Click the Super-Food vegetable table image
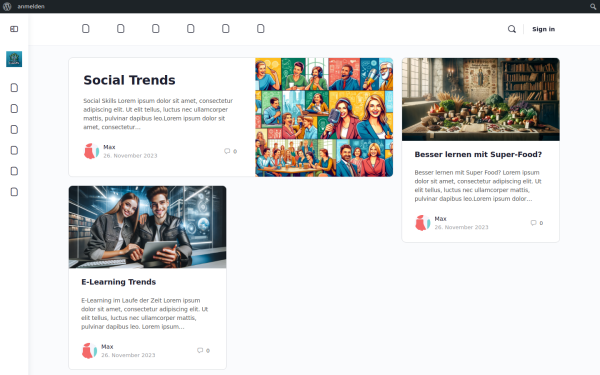Image resolution: width=600 pixels, height=375 pixels. point(481,99)
